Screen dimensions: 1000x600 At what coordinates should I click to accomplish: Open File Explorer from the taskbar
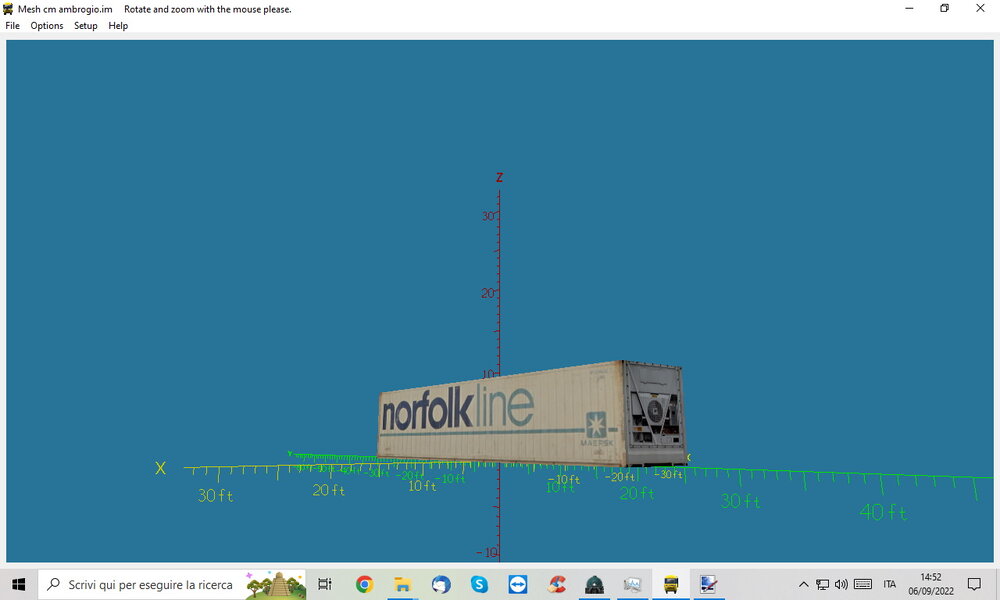coord(402,584)
